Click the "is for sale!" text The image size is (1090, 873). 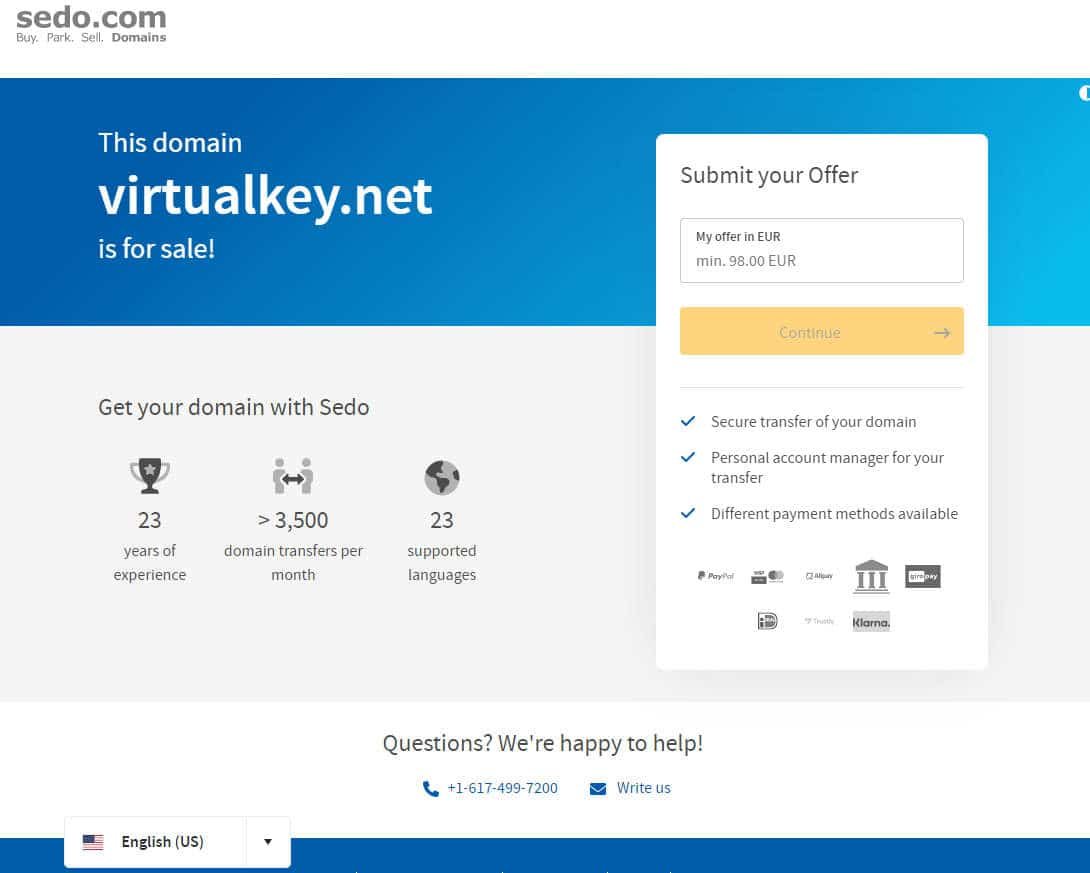[x=156, y=248]
